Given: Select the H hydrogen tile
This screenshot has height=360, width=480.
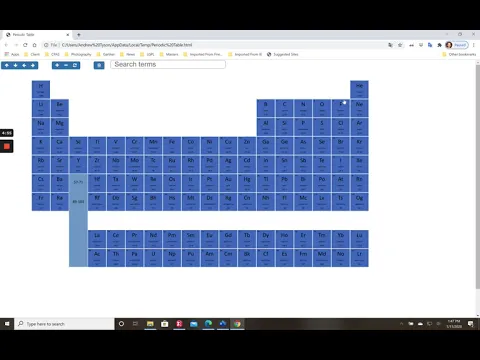Looking at the screenshot, I should [41, 89].
